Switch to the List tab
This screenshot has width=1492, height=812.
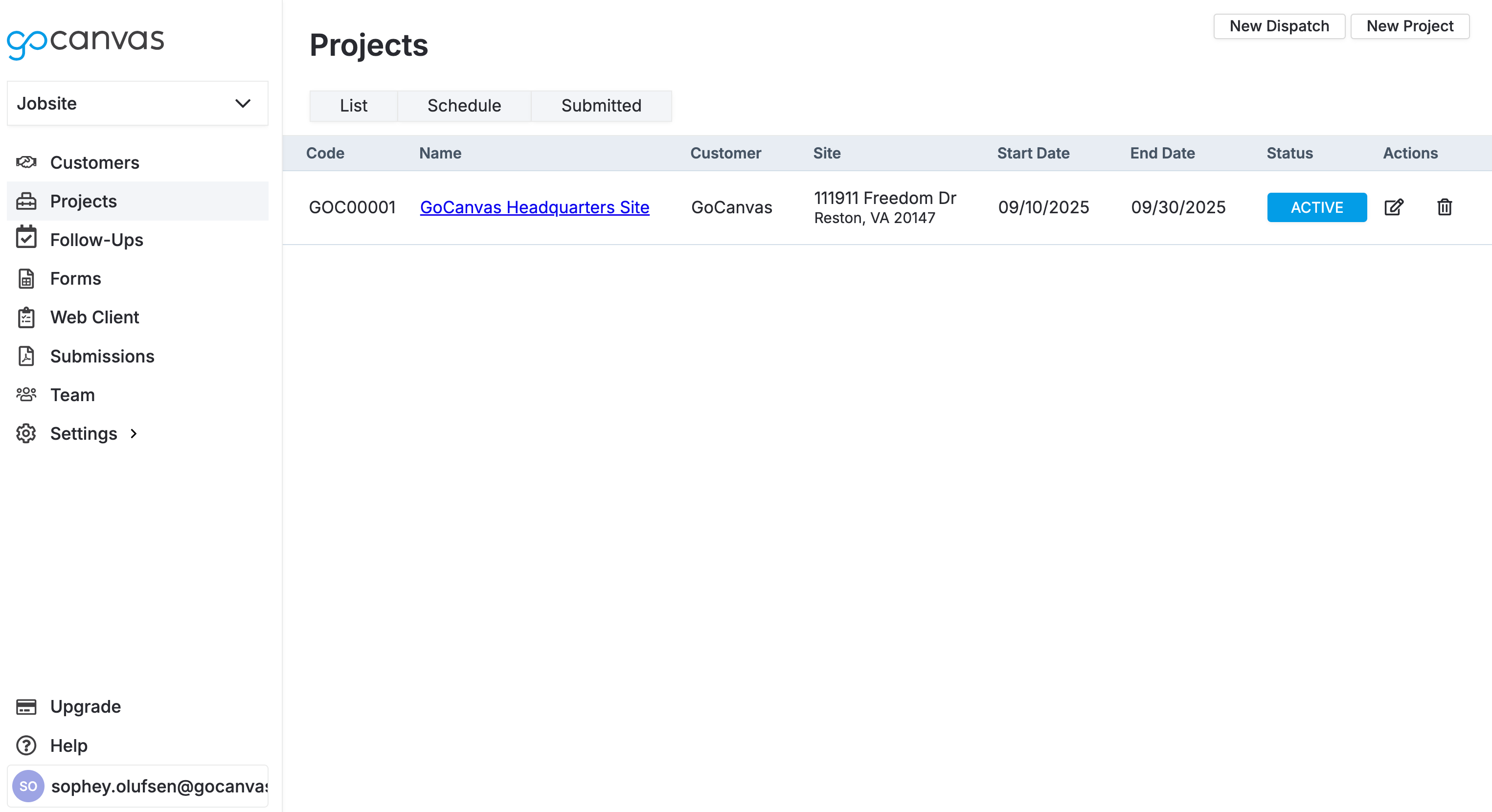353,106
